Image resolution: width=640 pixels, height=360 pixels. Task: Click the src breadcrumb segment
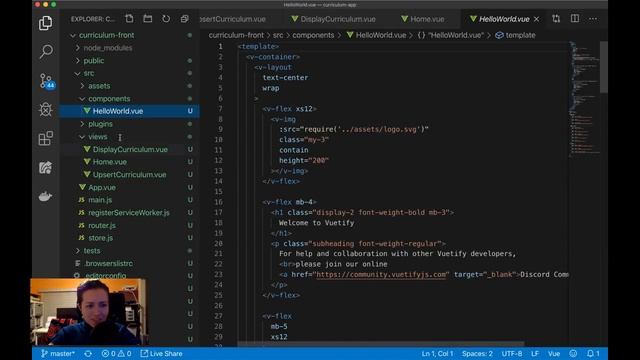coord(278,35)
